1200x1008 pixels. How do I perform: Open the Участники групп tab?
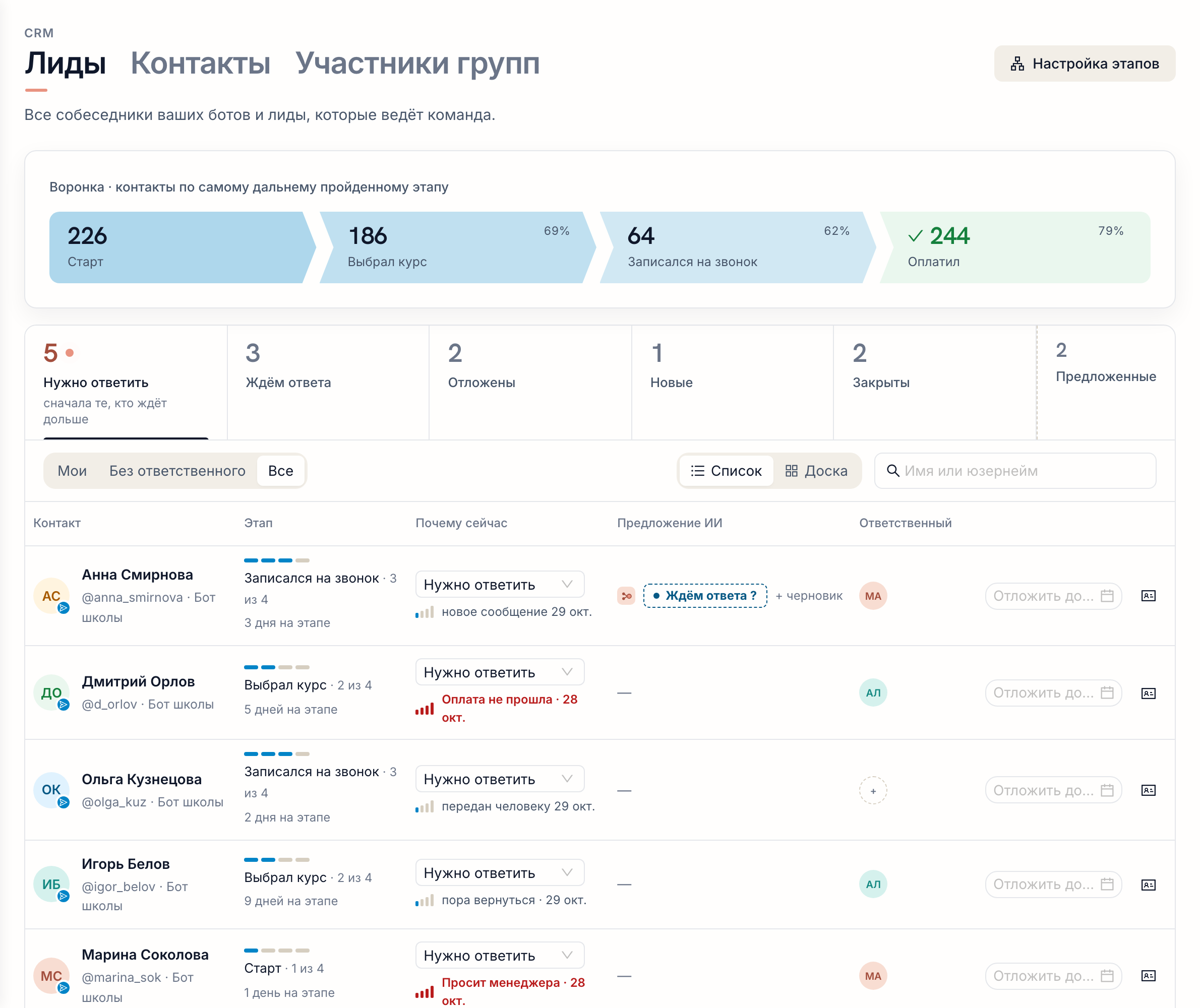417,63
